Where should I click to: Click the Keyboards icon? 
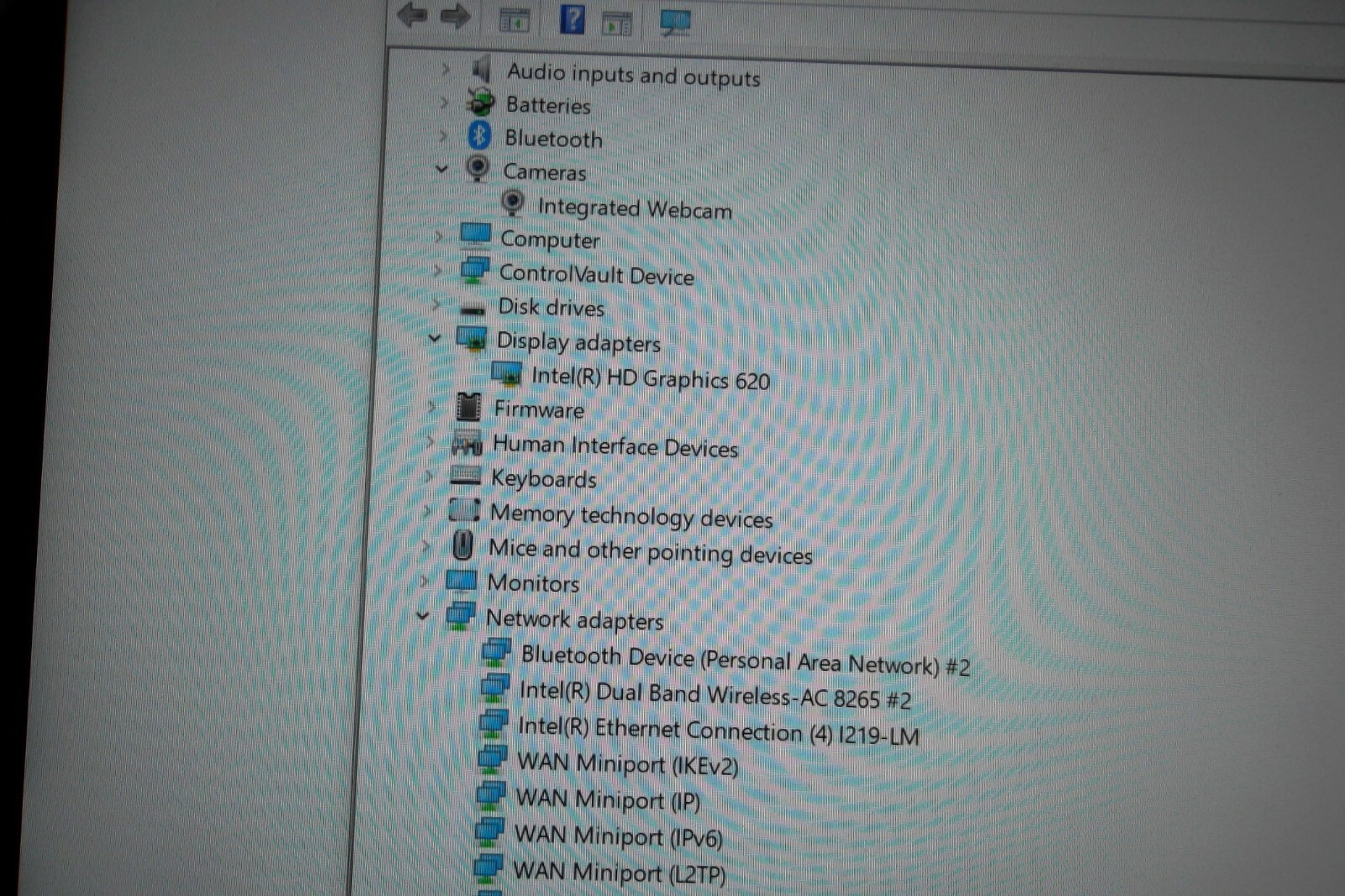point(466,476)
